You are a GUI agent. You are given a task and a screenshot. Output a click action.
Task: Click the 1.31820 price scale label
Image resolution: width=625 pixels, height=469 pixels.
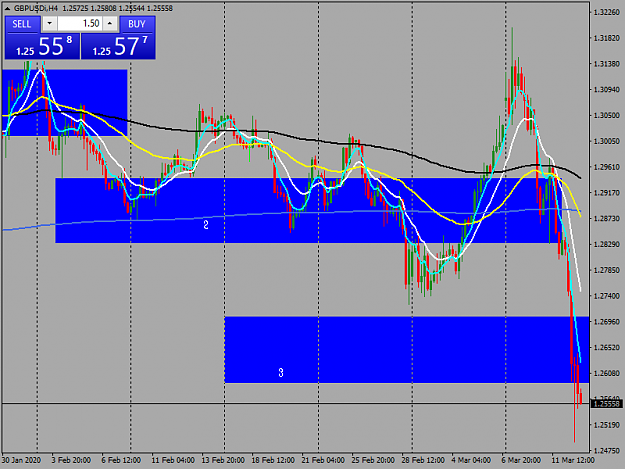click(606, 38)
